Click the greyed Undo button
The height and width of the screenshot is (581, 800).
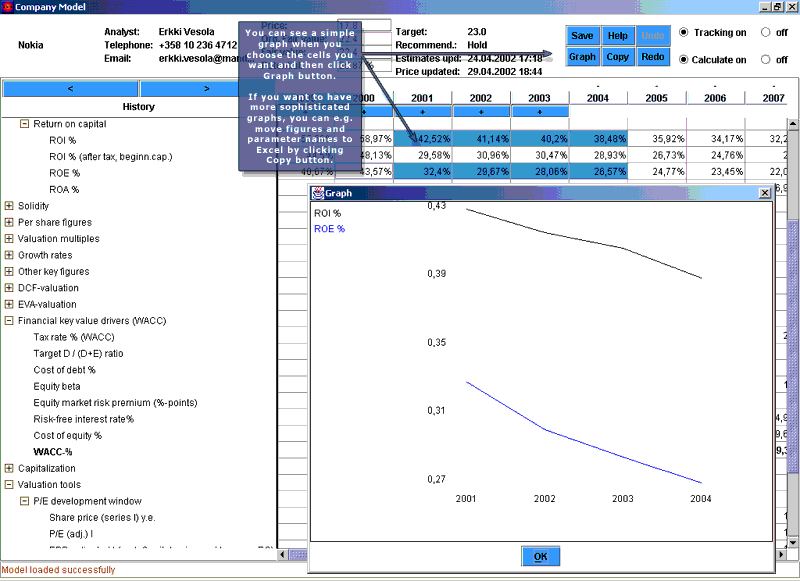pos(653,36)
